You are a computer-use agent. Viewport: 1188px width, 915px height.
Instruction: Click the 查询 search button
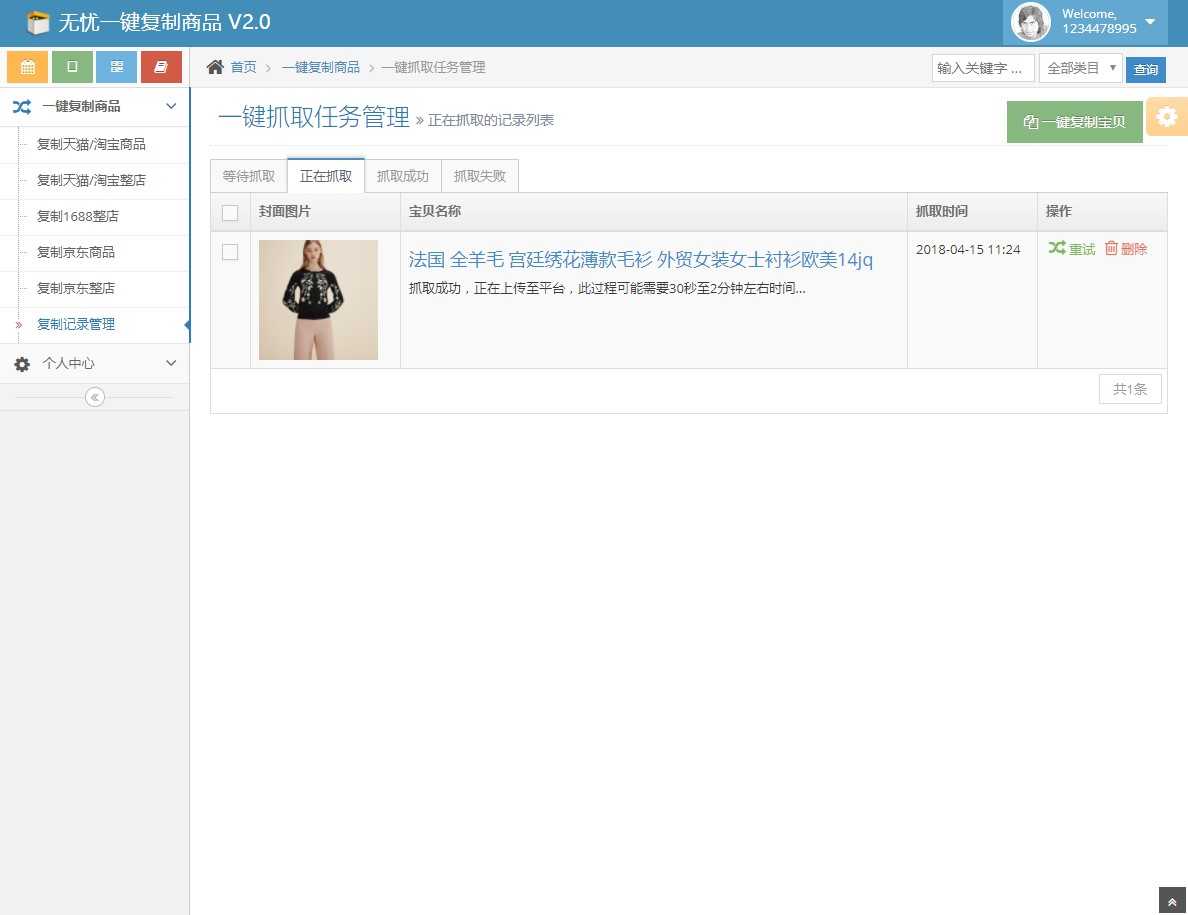click(x=1146, y=69)
